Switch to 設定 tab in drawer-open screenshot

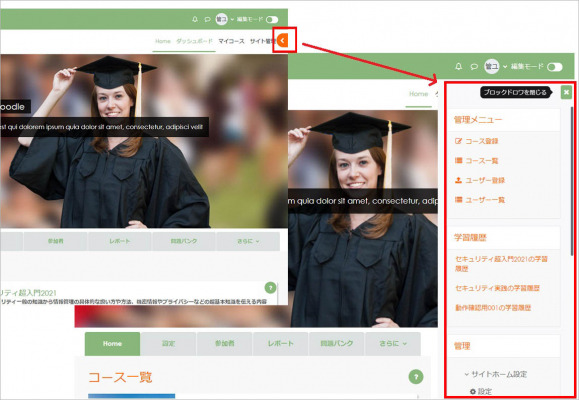point(168,343)
